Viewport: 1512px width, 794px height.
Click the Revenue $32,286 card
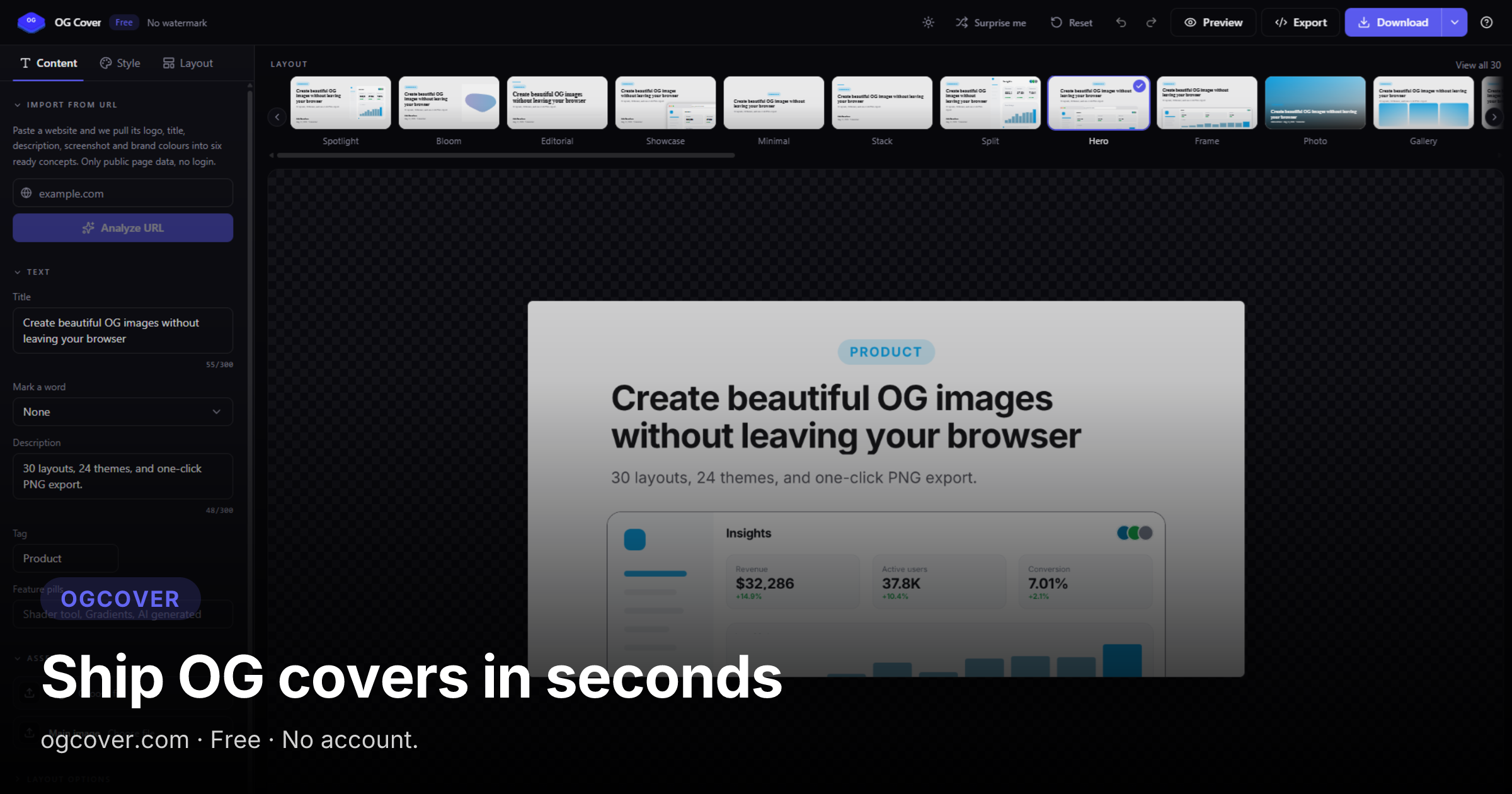coord(793,582)
